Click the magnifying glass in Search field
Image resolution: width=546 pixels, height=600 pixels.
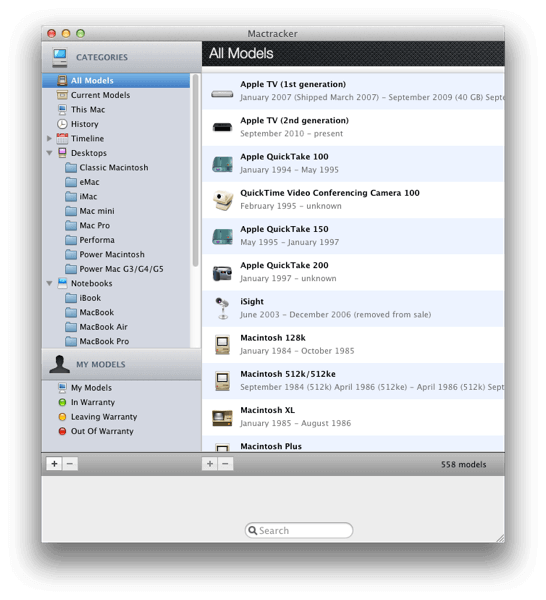click(253, 531)
